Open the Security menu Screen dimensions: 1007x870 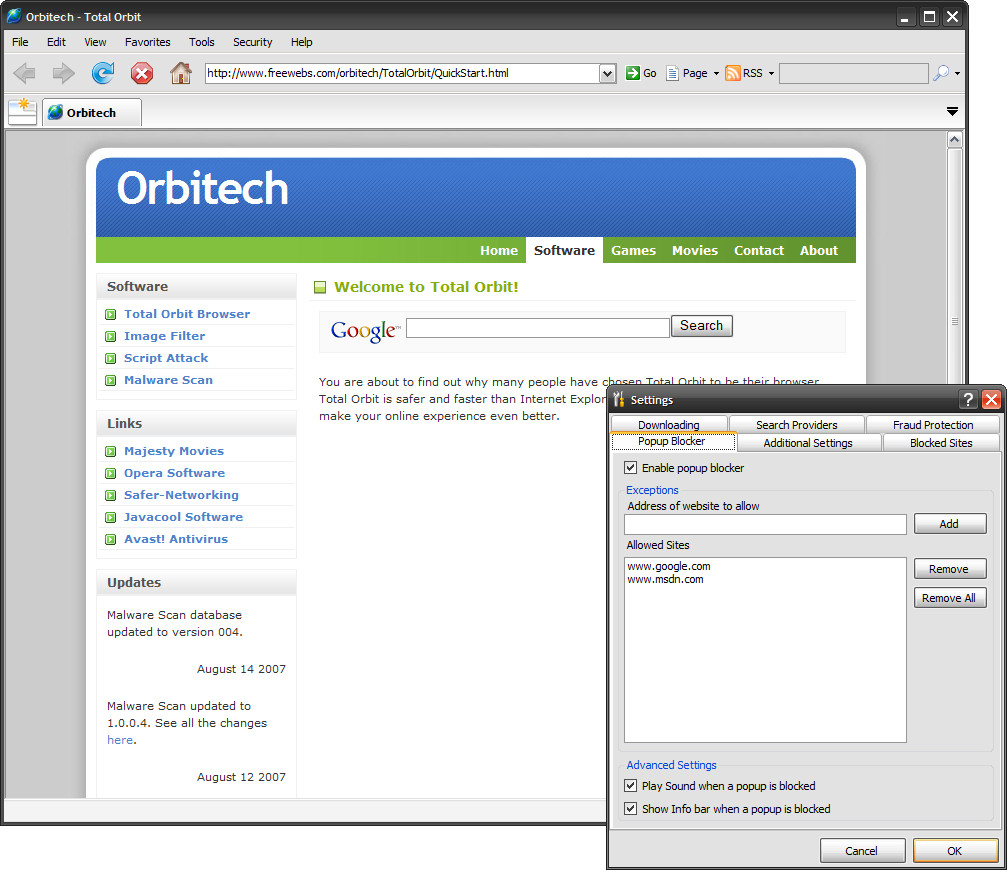coord(252,42)
